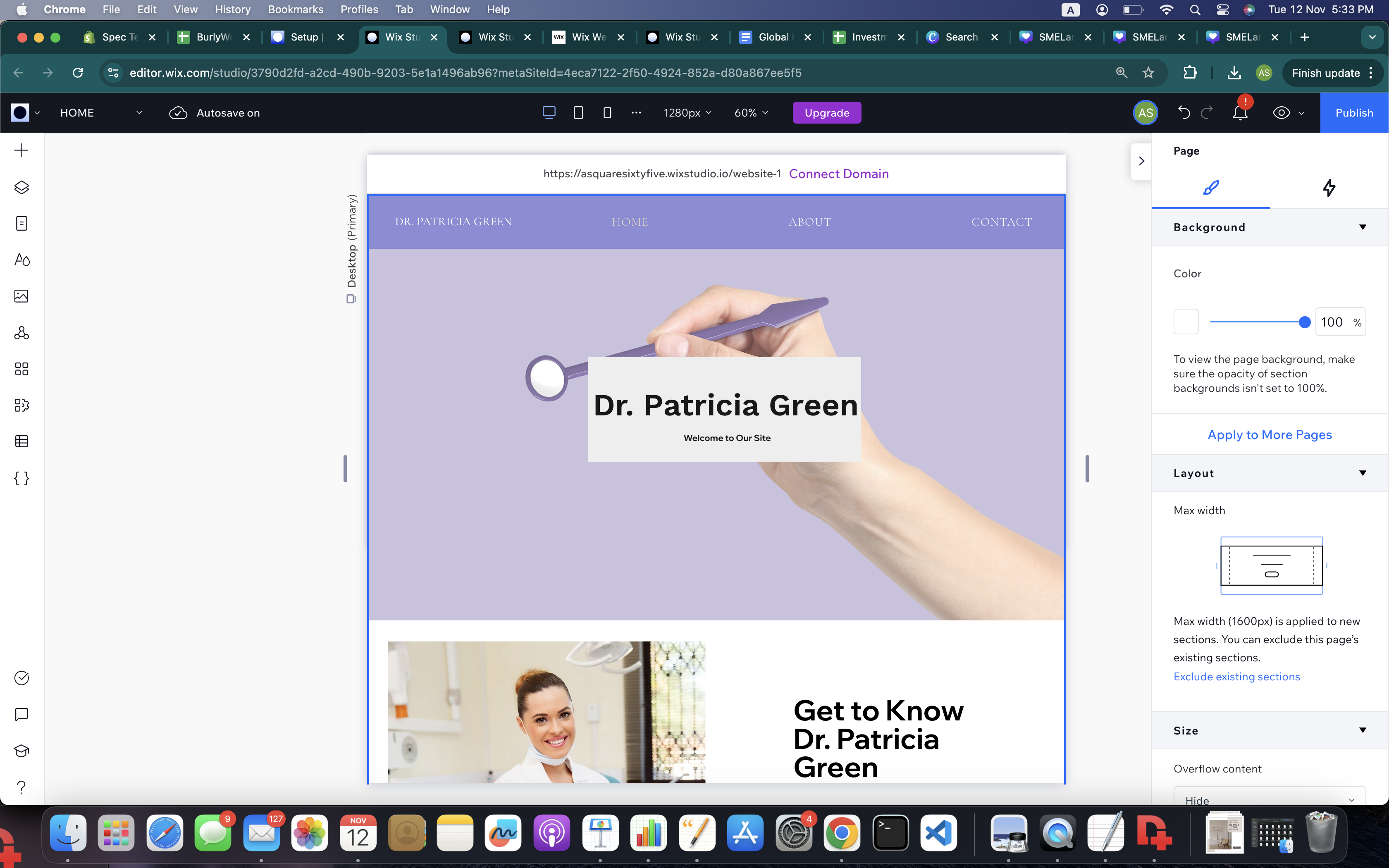Viewport: 1389px width, 868px height.
Task: Open the Global sections molecule icon
Action: tap(21, 332)
